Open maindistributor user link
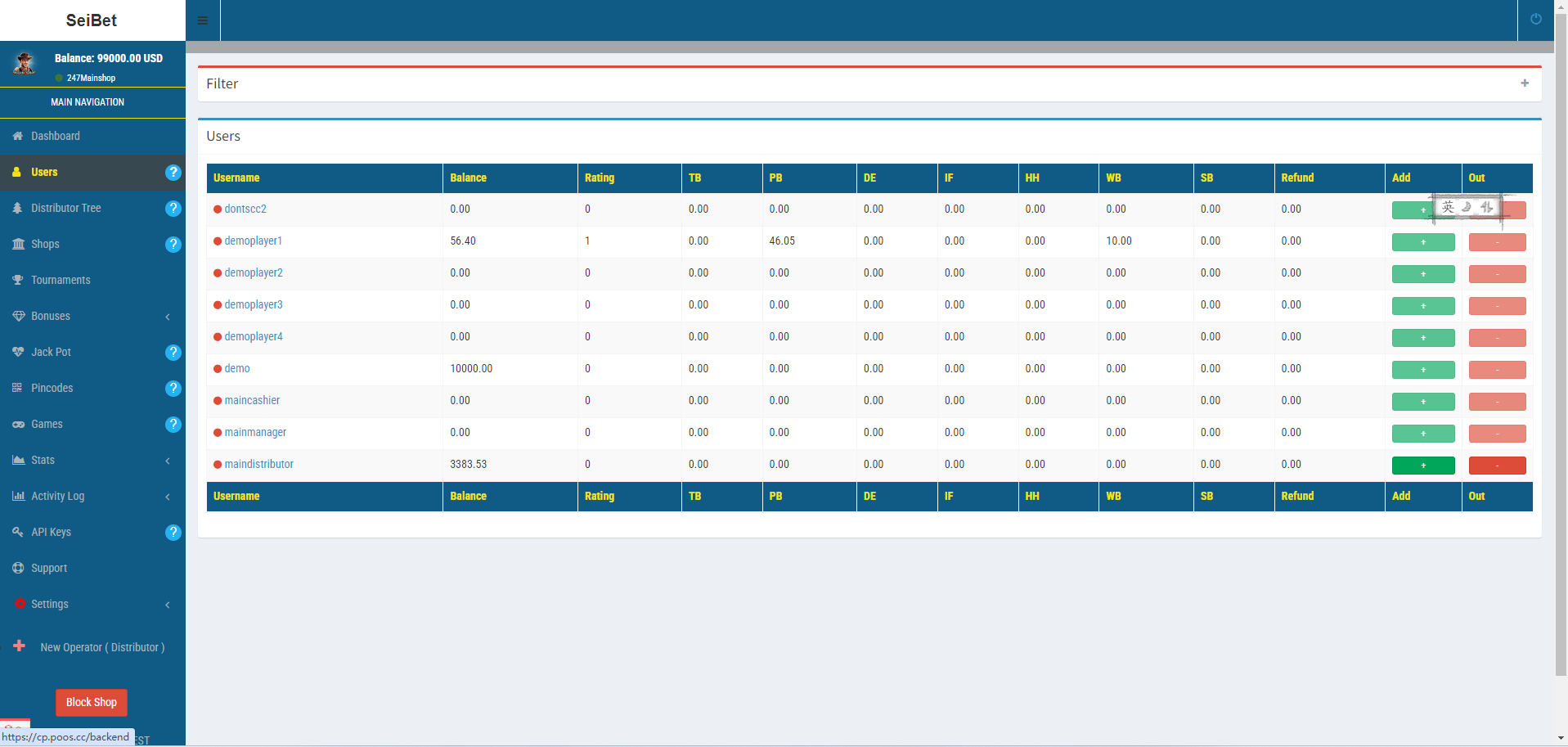This screenshot has width=1568, height=747. tap(258, 464)
